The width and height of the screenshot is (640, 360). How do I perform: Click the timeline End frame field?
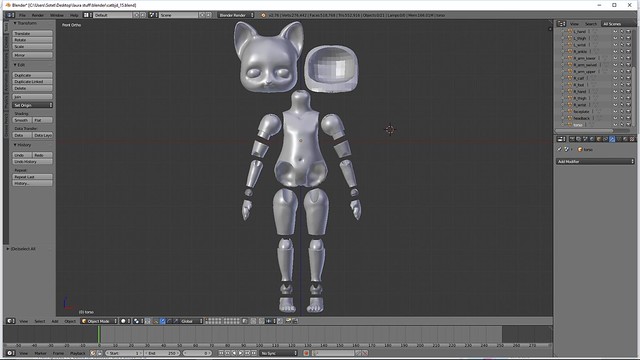(x=162, y=353)
